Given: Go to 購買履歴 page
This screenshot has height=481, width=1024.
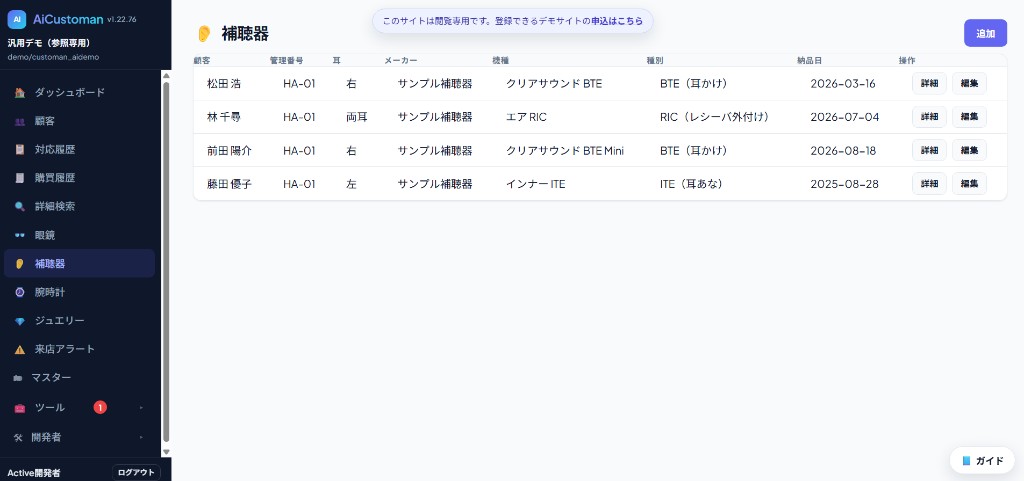Looking at the screenshot, I should (79, 178).
